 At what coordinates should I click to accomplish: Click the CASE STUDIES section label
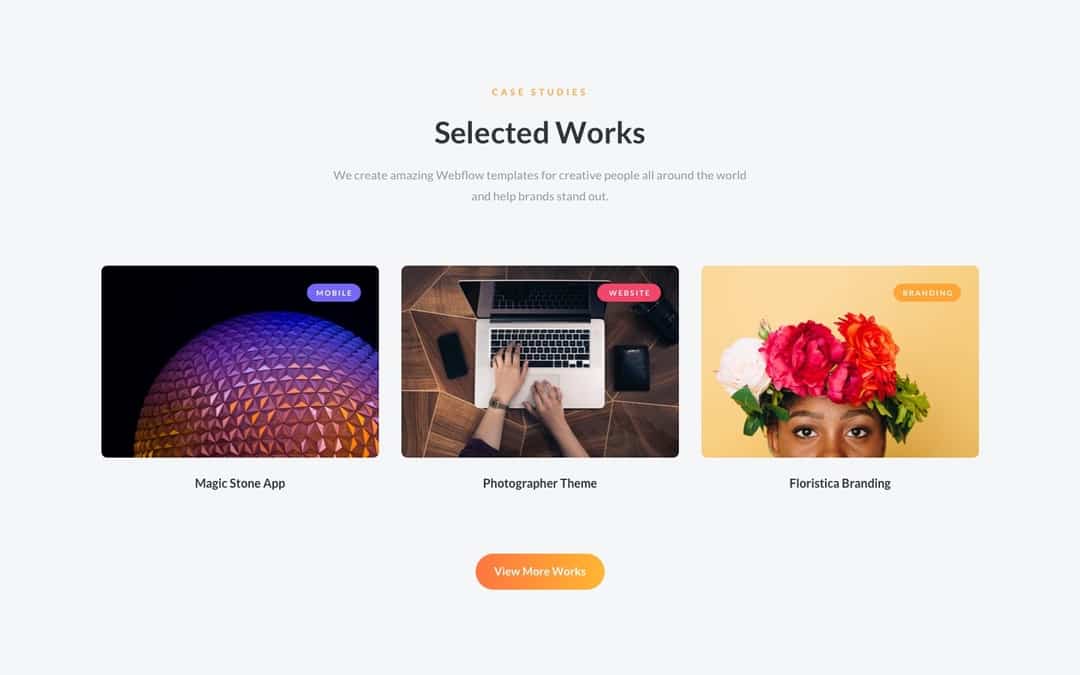[539, 92]
